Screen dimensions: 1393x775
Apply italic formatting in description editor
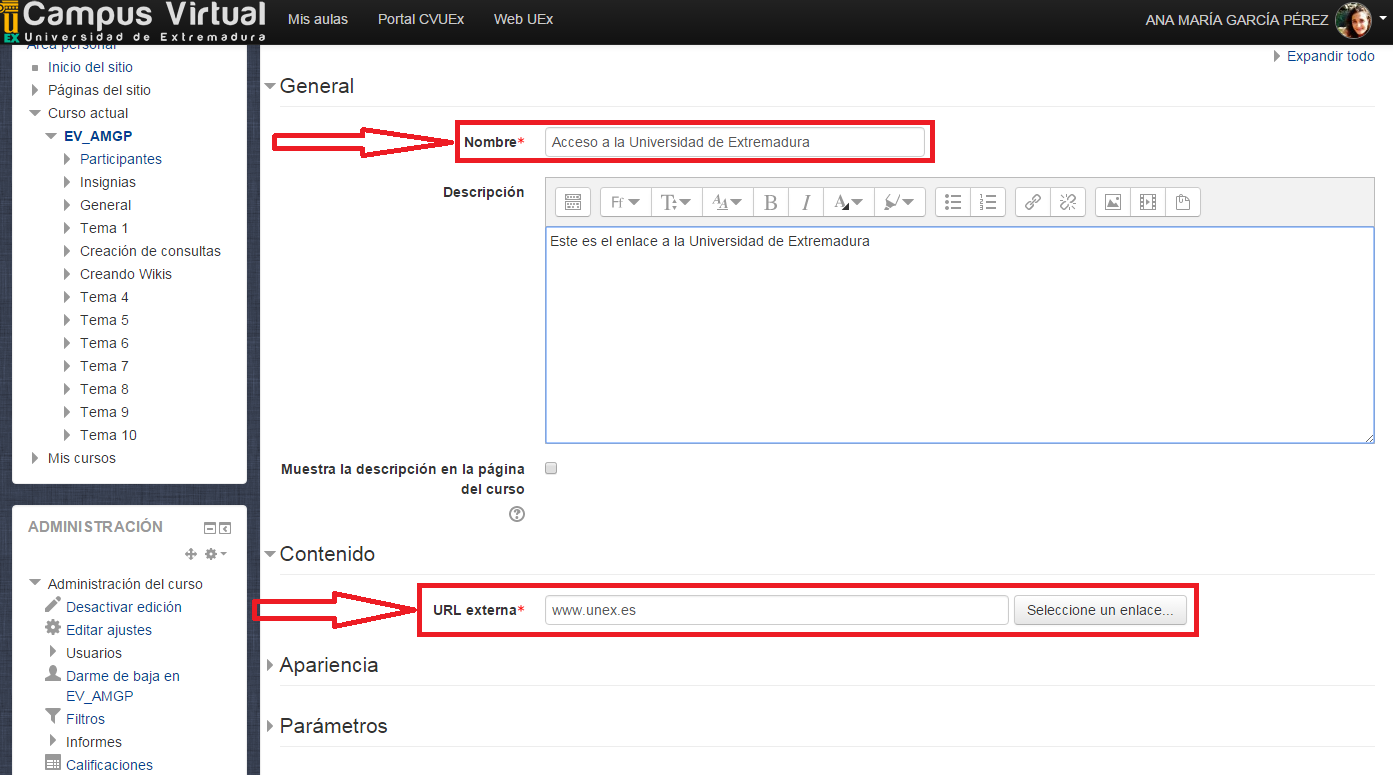[805, 203]
